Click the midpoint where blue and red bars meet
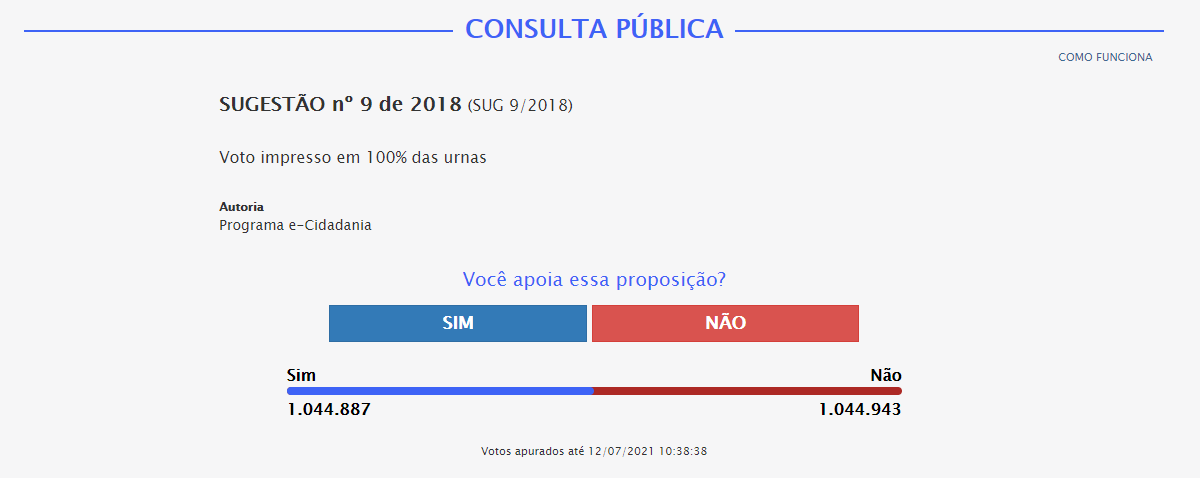Image resolution: width=1200 pixels, height=478 pixels. pyautogui.click(x=594, y=391)
